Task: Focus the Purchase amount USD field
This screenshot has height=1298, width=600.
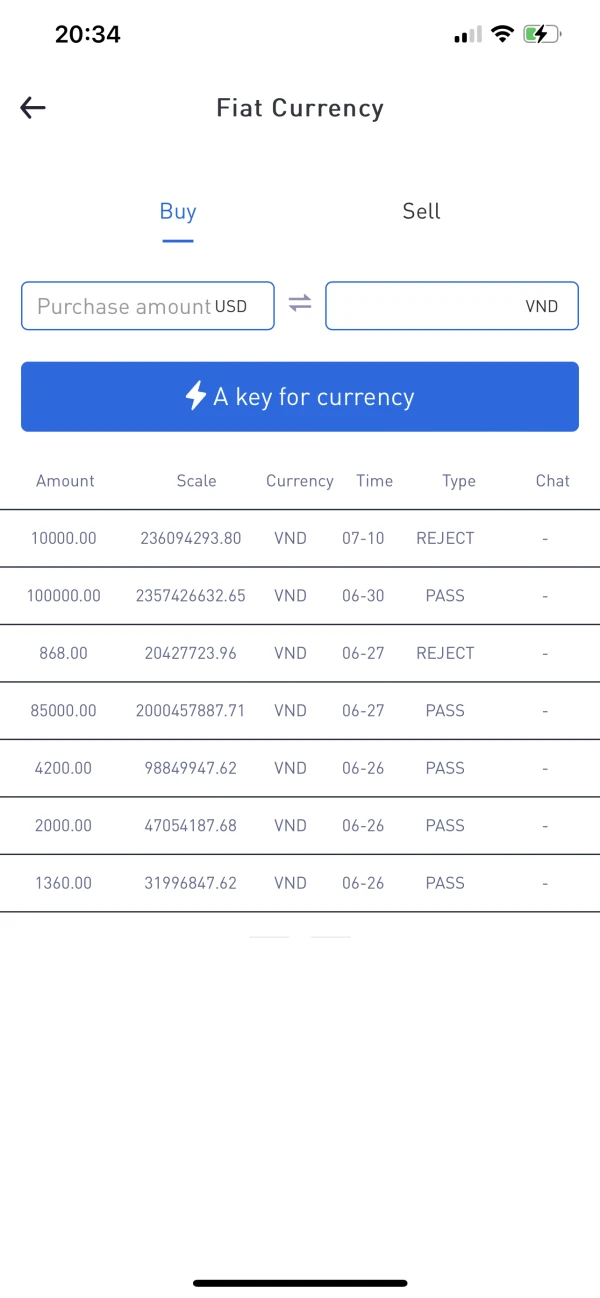Action: tap(147, 306)
